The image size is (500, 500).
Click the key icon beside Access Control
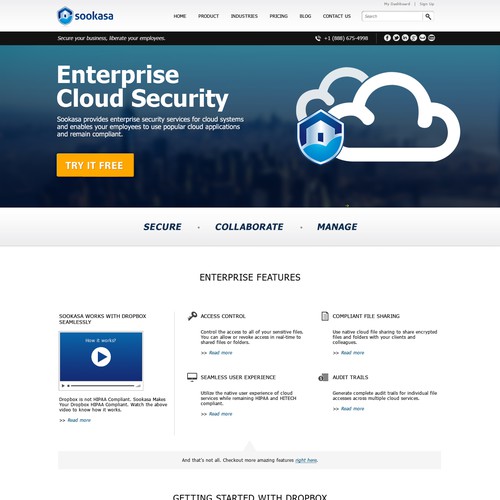click(x=192, y=316)
